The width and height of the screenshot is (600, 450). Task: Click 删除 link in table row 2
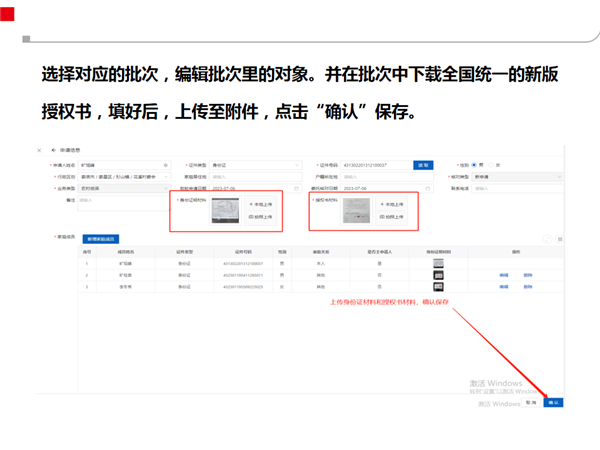528,275
